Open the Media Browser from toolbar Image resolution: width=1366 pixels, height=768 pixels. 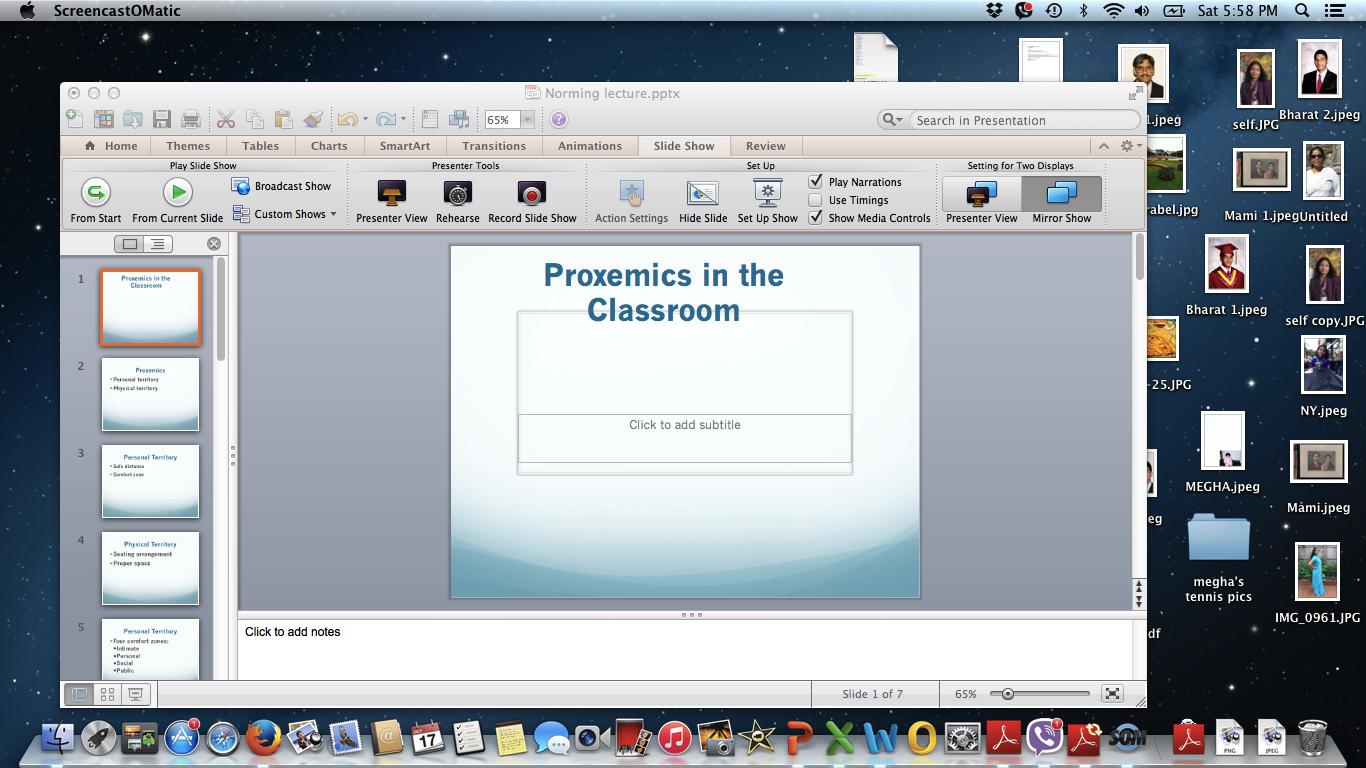point(458,119)
